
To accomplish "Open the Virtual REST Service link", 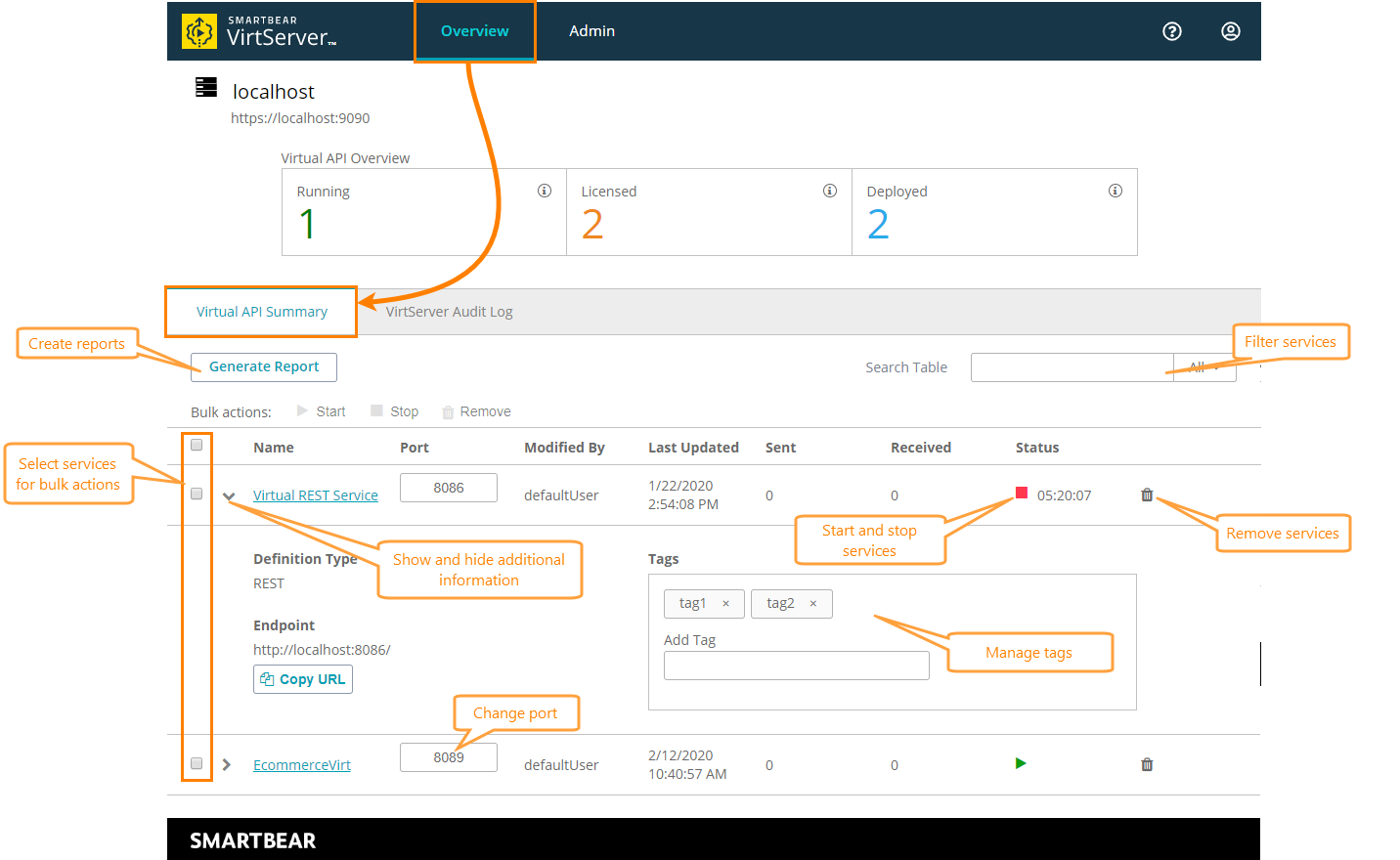I will (x=316, y=495).
